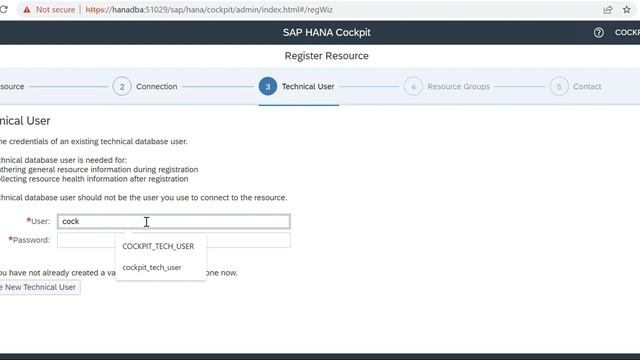Reload page using browser refresh icon

pos(4,9)
